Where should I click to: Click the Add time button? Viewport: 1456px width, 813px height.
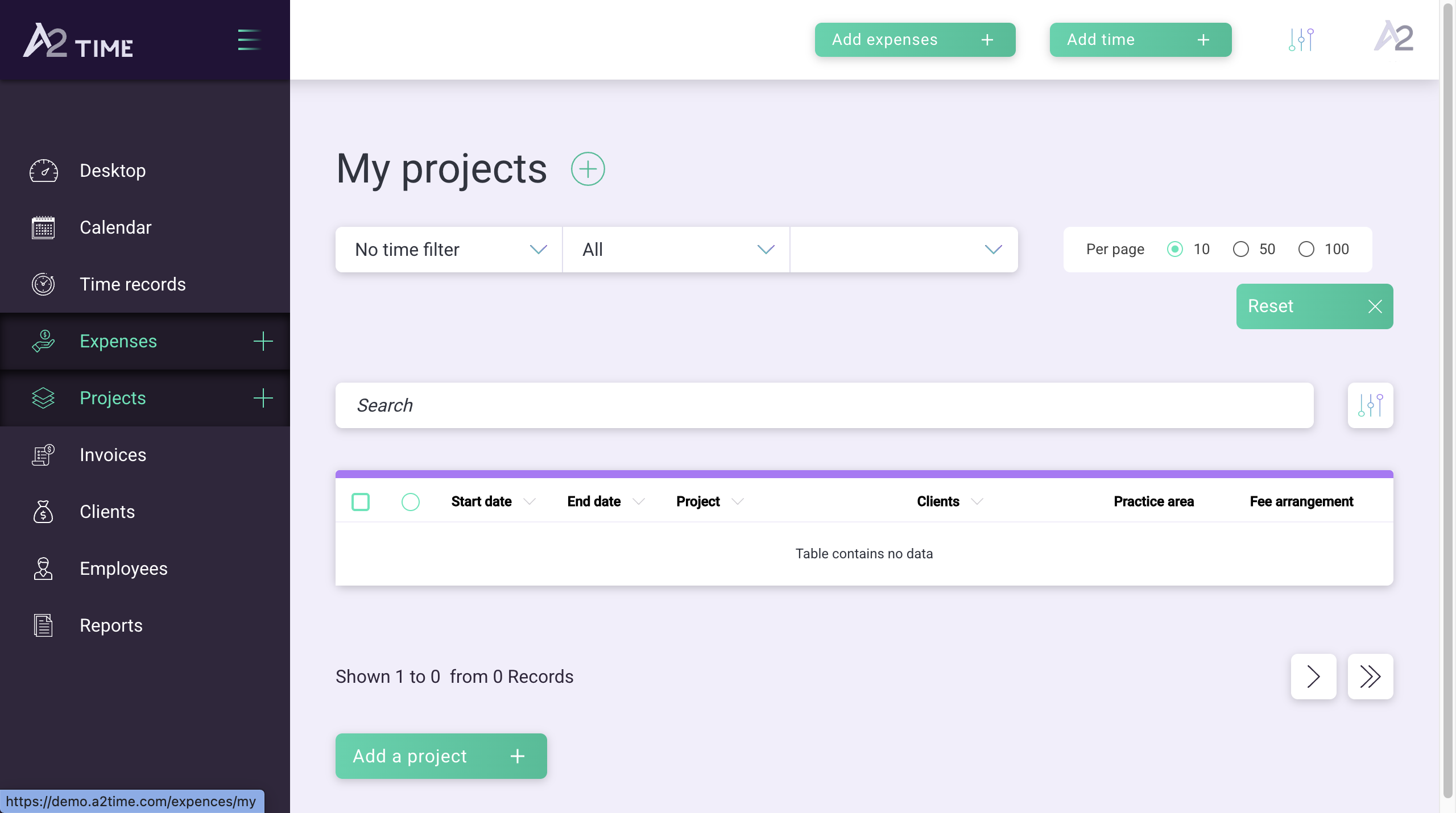pos(1141,40)
